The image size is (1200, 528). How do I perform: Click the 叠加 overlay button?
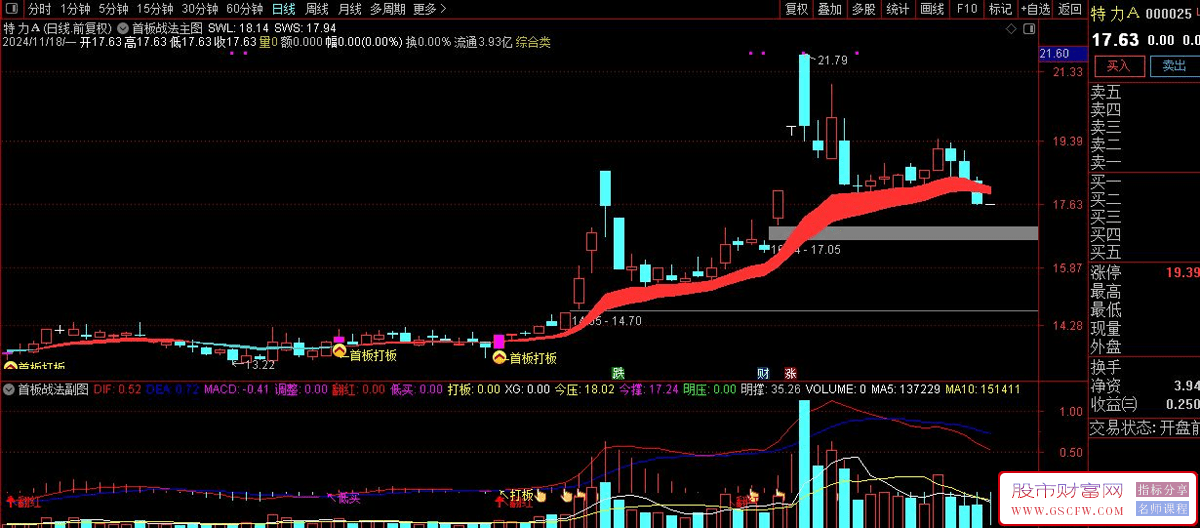tap(829, 9)
